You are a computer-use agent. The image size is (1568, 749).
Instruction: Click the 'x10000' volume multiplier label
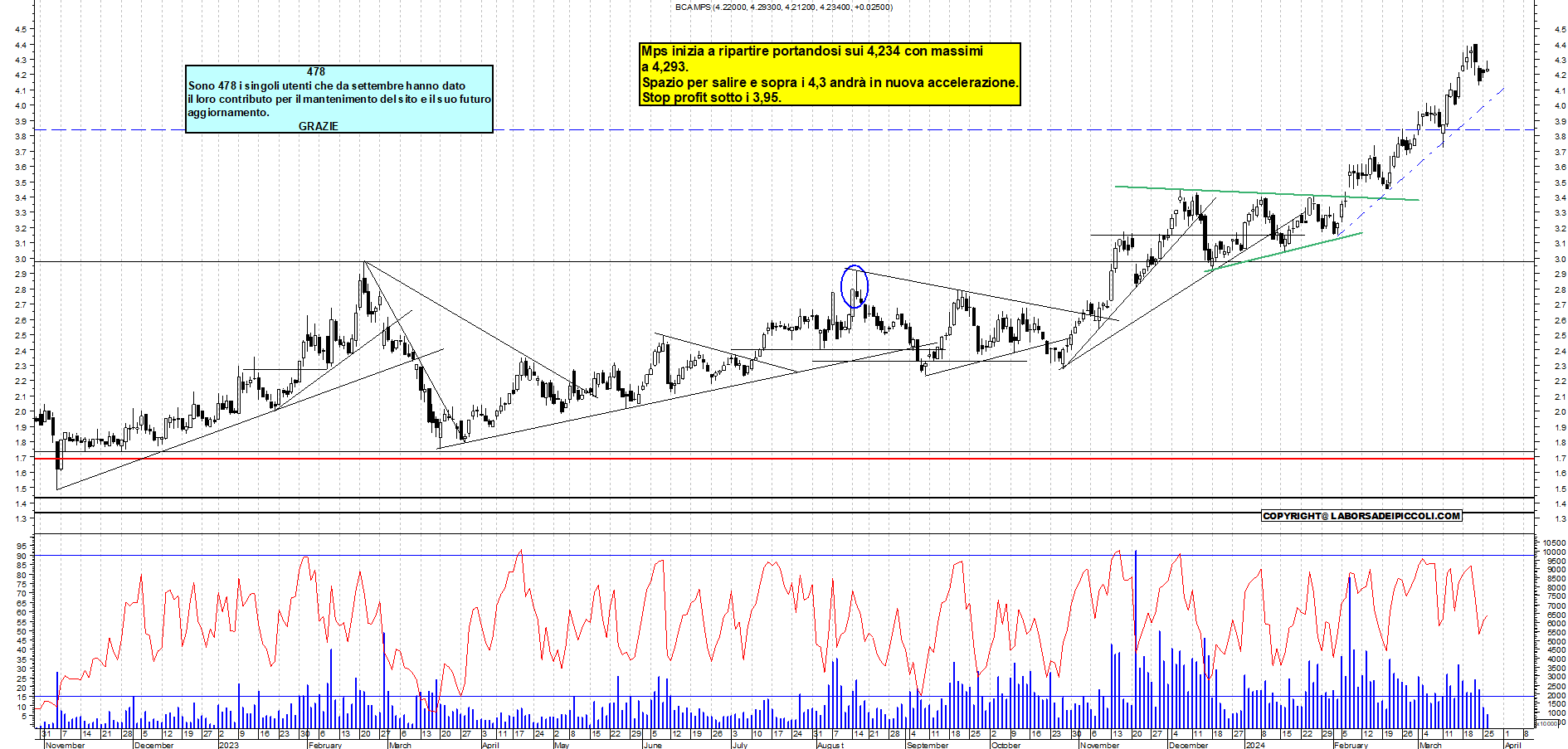click(x=1547, y=723)
